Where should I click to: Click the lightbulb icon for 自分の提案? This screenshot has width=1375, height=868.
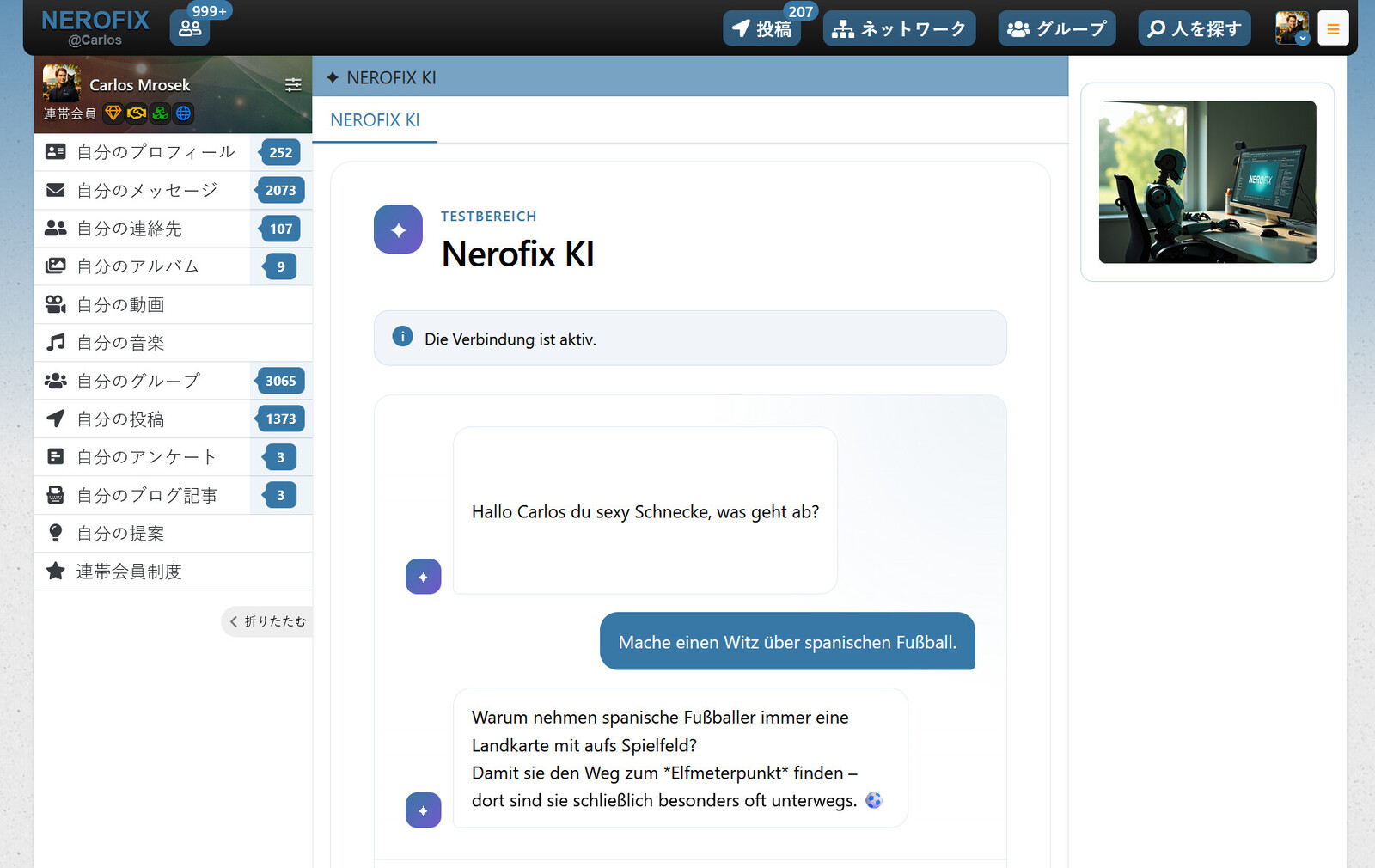pos(56,533)
